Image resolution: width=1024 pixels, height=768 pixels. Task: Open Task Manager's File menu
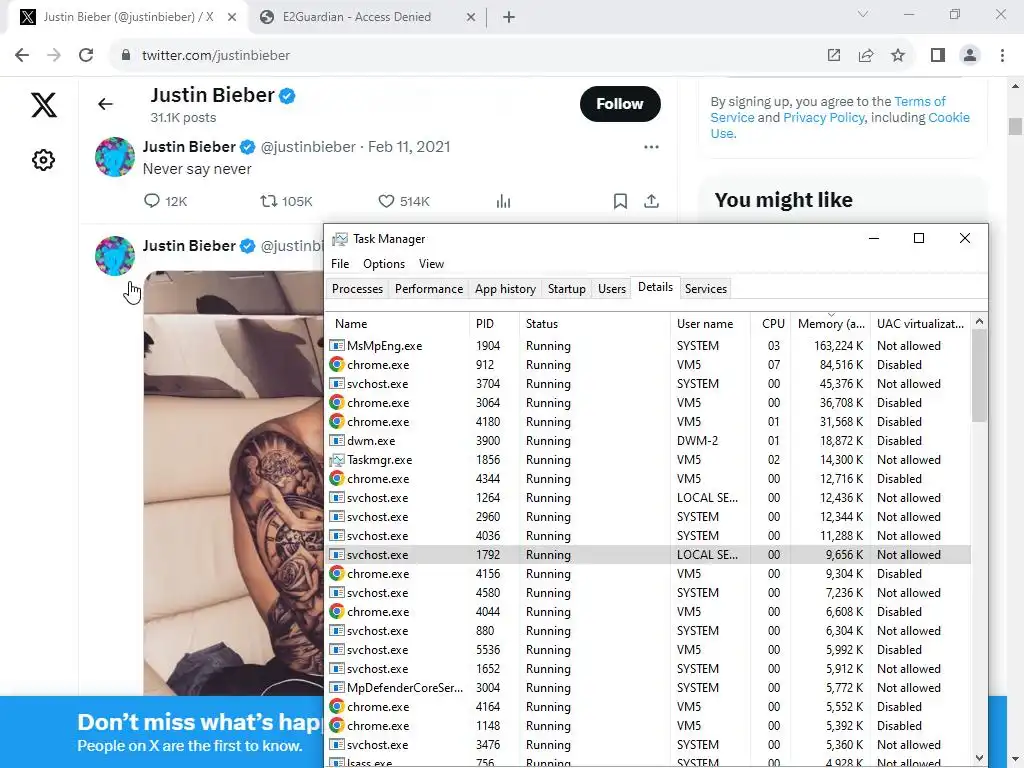click(x=340, y=264)
